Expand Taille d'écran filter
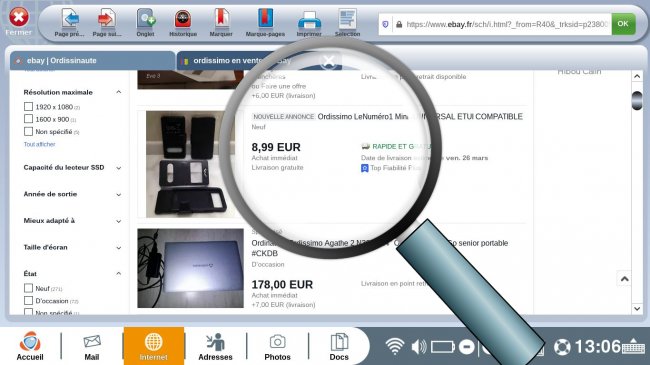The width and height of the screenshot is (650, 365). pos(119,248)
